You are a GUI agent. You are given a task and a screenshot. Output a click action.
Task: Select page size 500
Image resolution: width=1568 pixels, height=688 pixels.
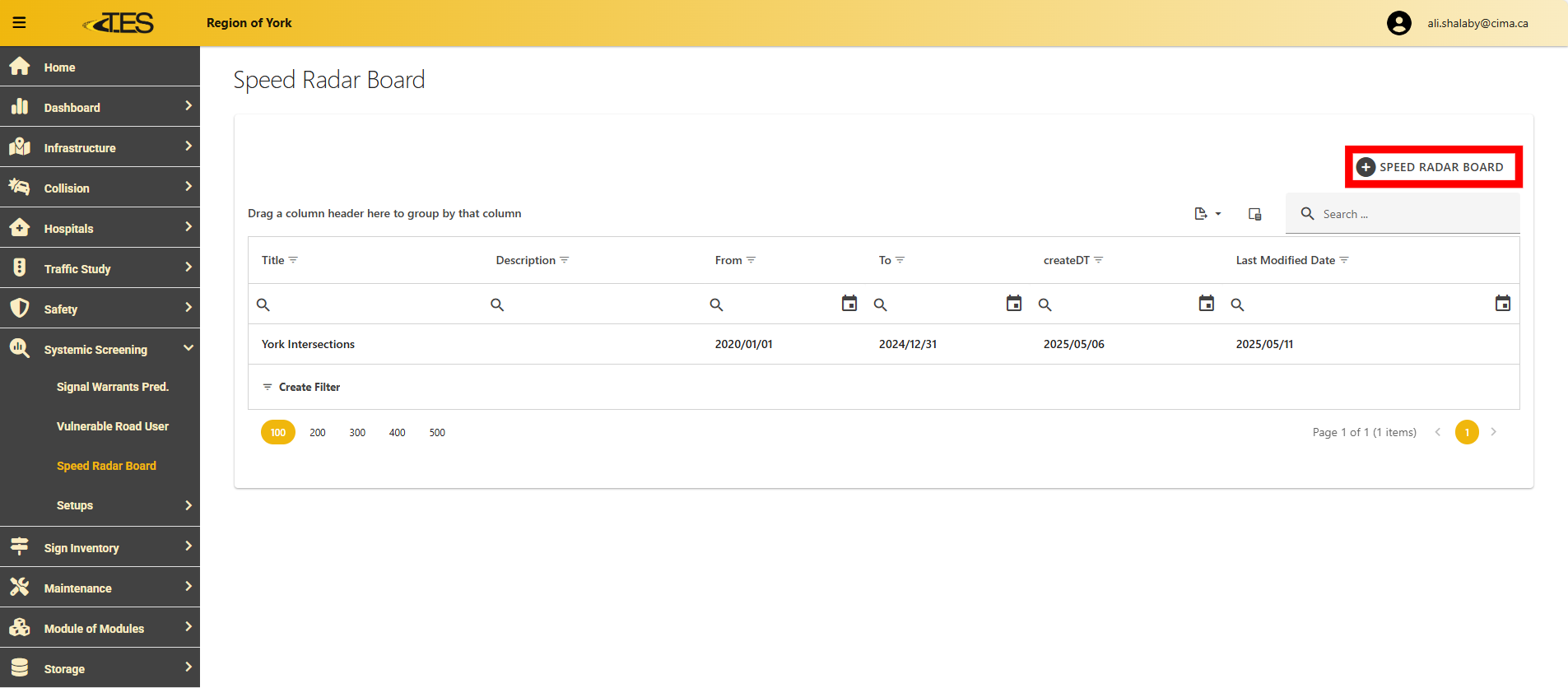point(437,433)
